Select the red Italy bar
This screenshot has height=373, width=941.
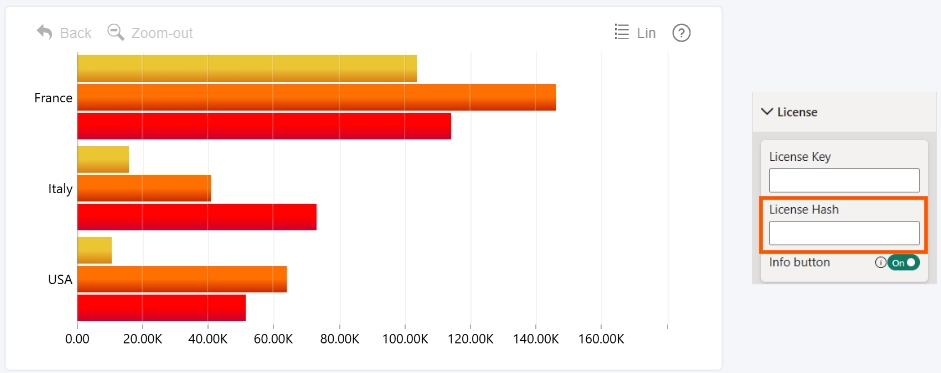(197, 217)
